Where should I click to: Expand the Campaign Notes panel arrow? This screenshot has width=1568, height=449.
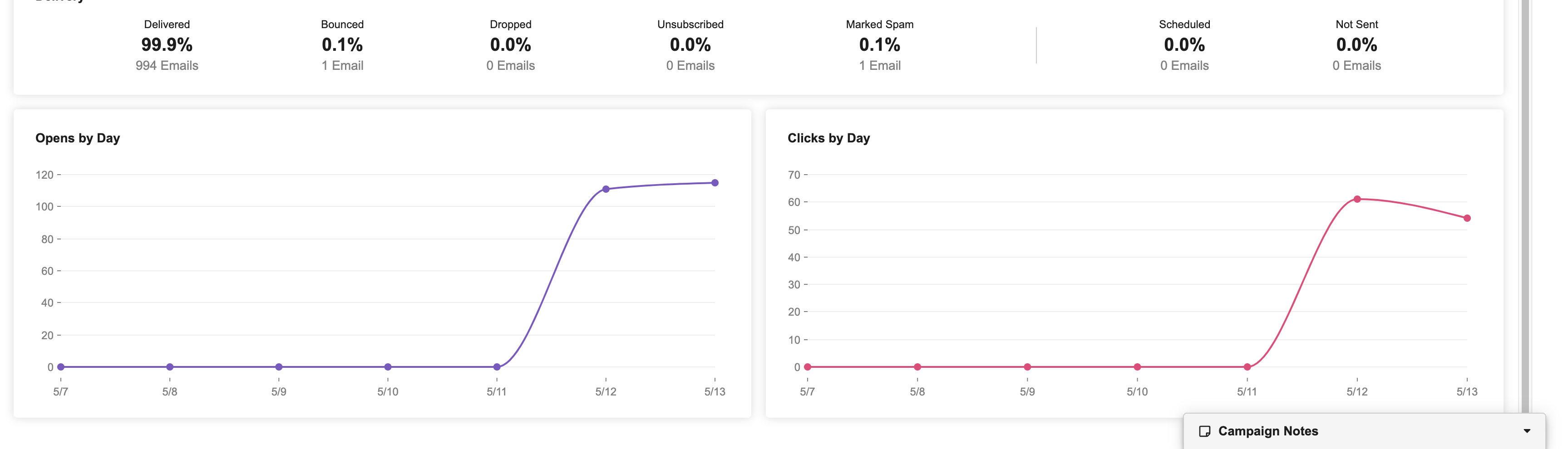pos(1527,431)
